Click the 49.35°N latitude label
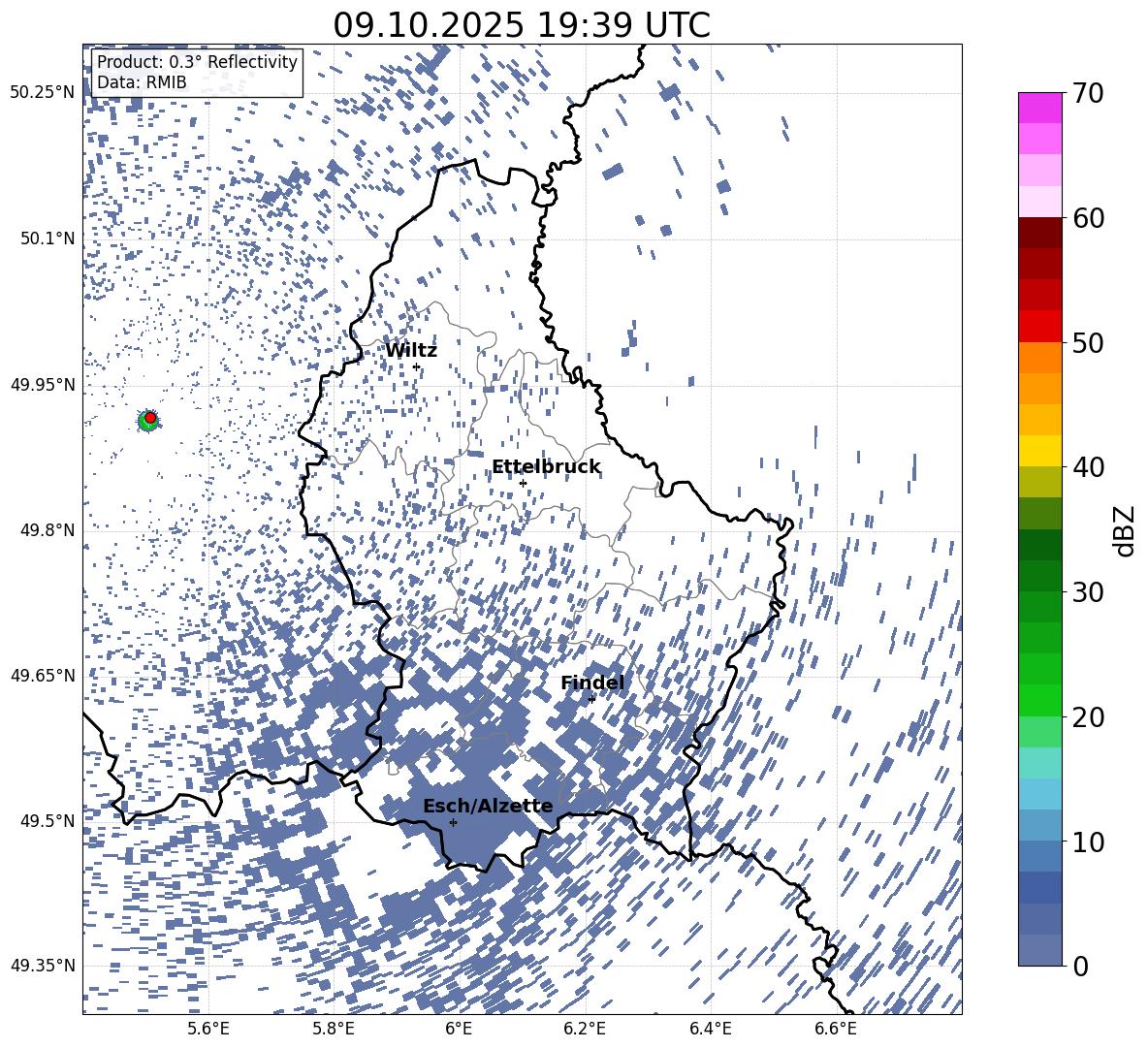 tap(43, 966)
